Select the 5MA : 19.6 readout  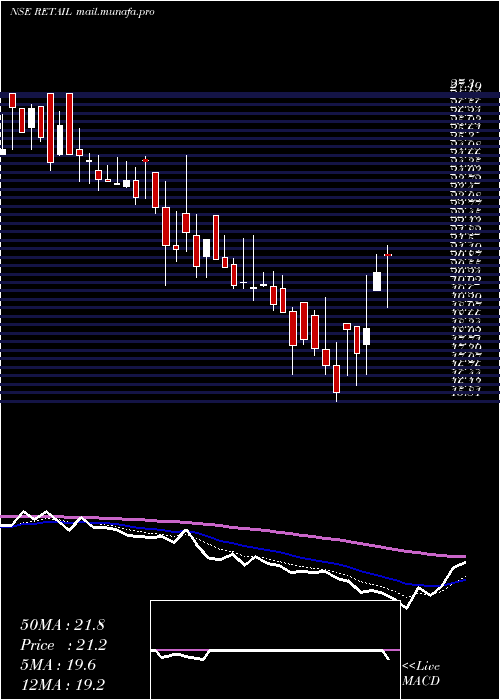click(x=58, y=665)
